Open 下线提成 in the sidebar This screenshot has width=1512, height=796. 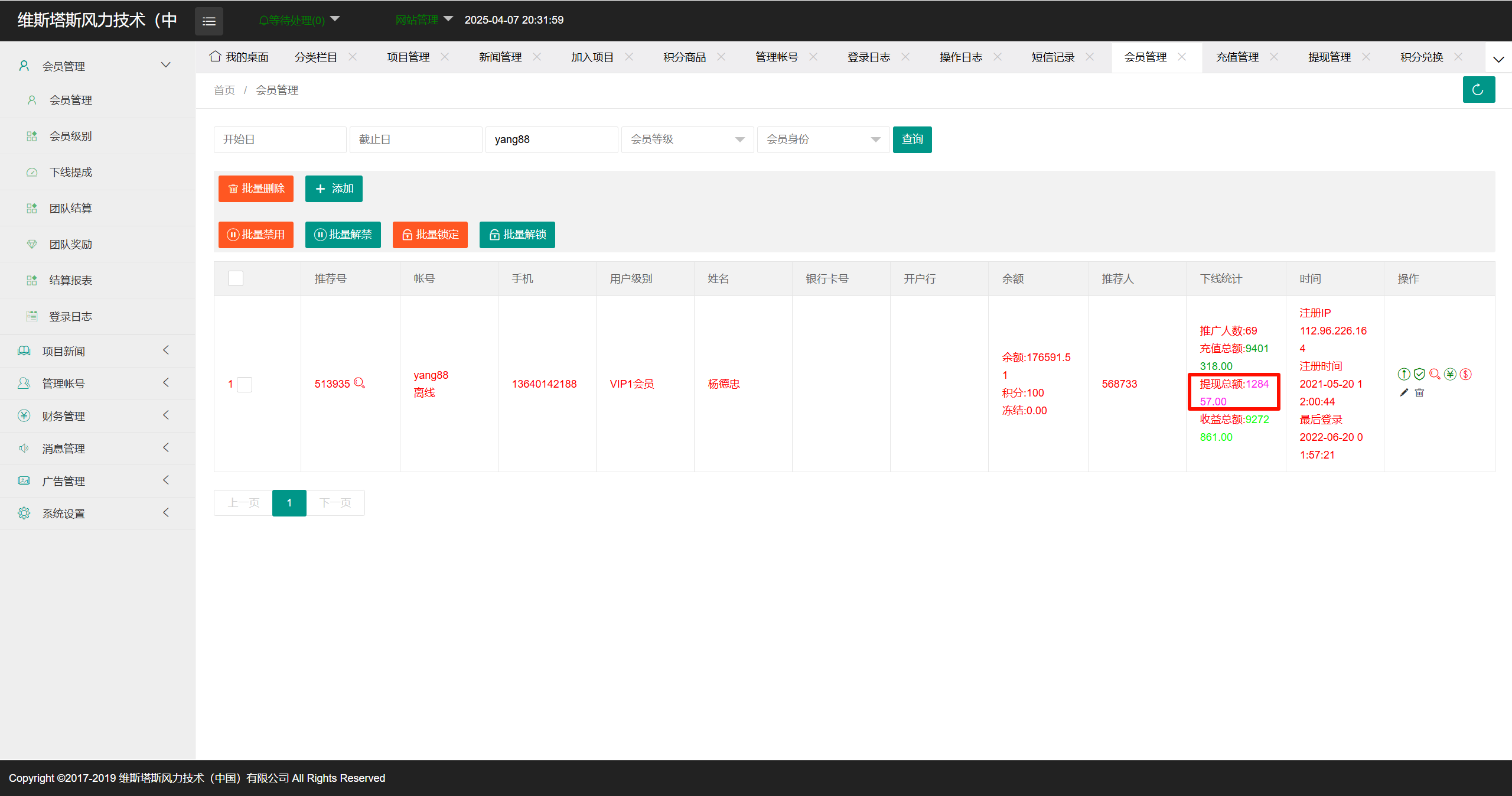[x=97, y=172]
